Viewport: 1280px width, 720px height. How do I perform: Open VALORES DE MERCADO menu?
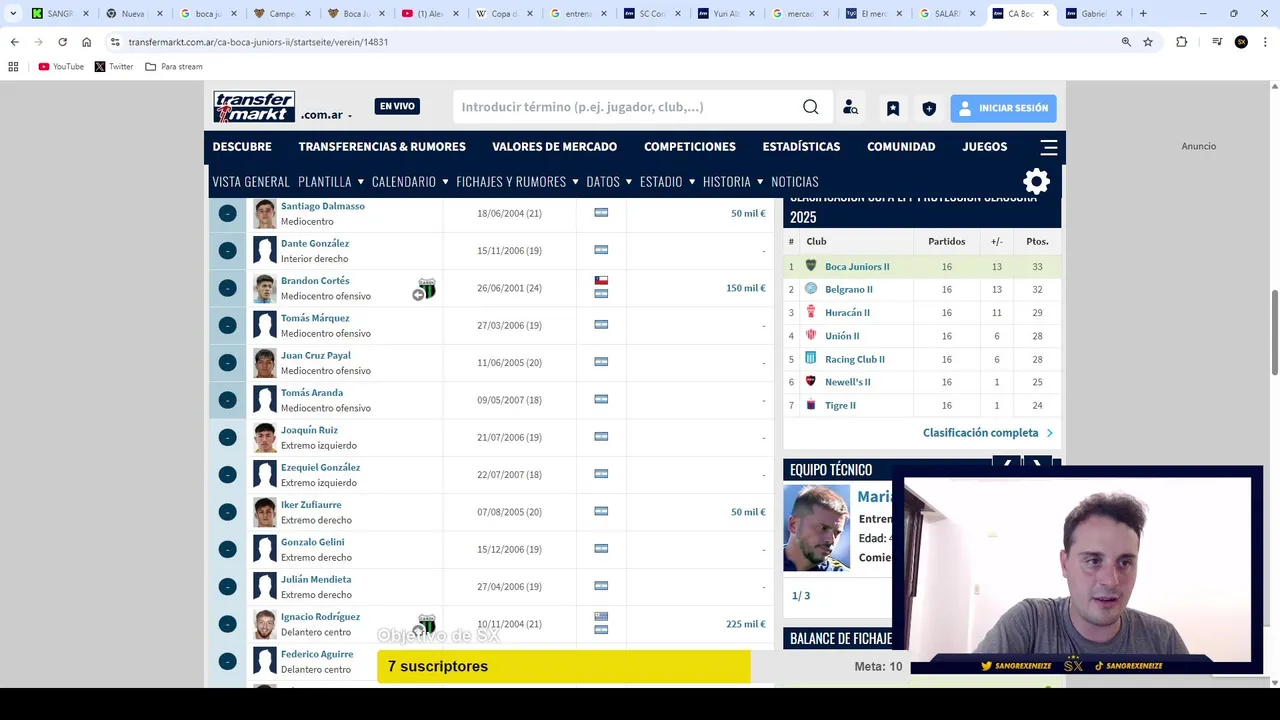(554, 147)
